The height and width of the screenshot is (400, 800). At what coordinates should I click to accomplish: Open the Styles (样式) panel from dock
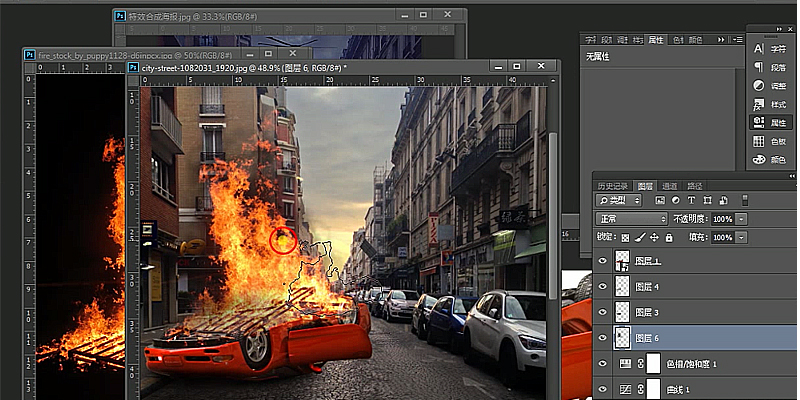pos(770,104)
